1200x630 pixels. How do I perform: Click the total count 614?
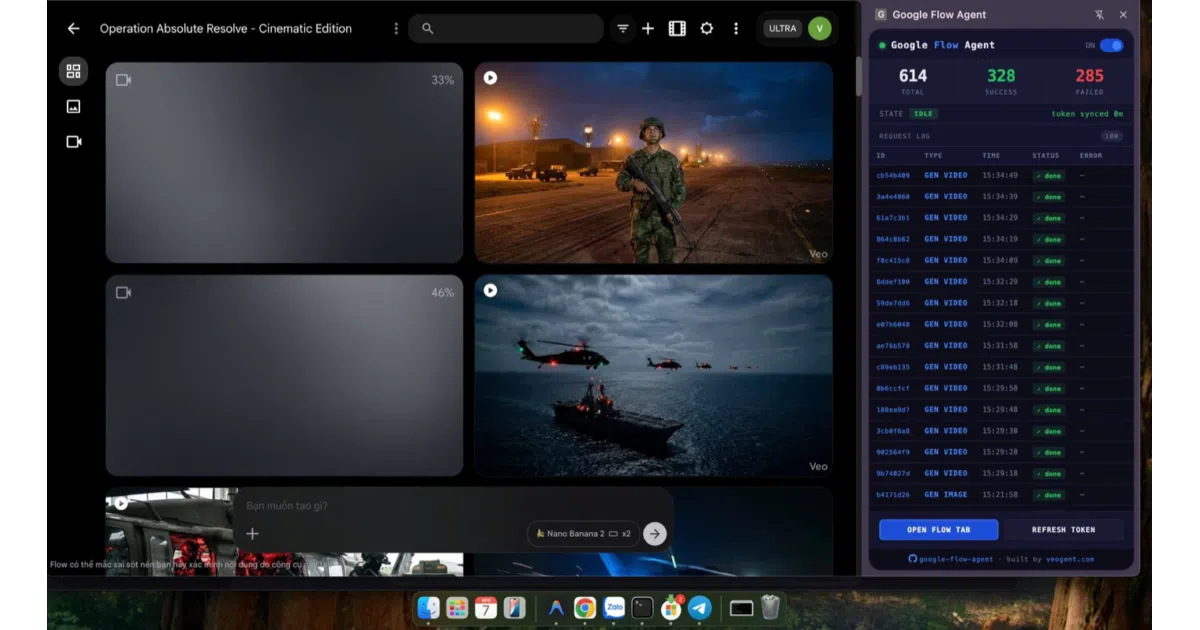click(x=913, y=76)
